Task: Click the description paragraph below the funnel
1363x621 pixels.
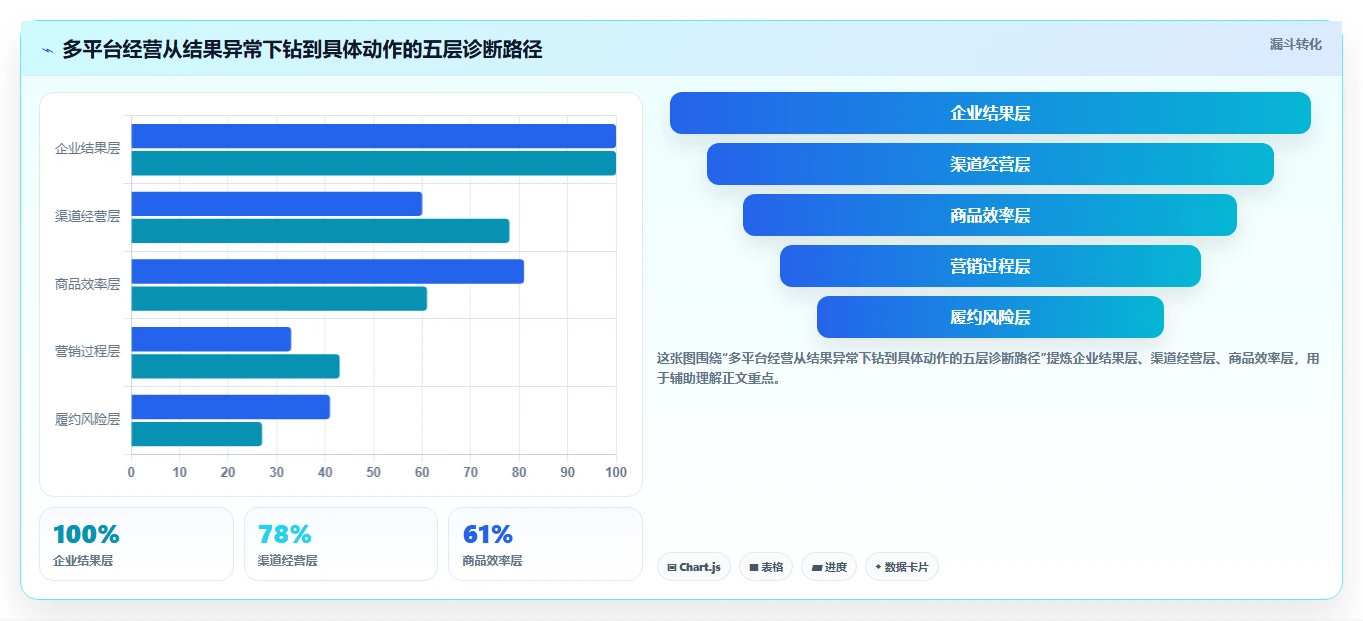Action: [x=988, y=368]
